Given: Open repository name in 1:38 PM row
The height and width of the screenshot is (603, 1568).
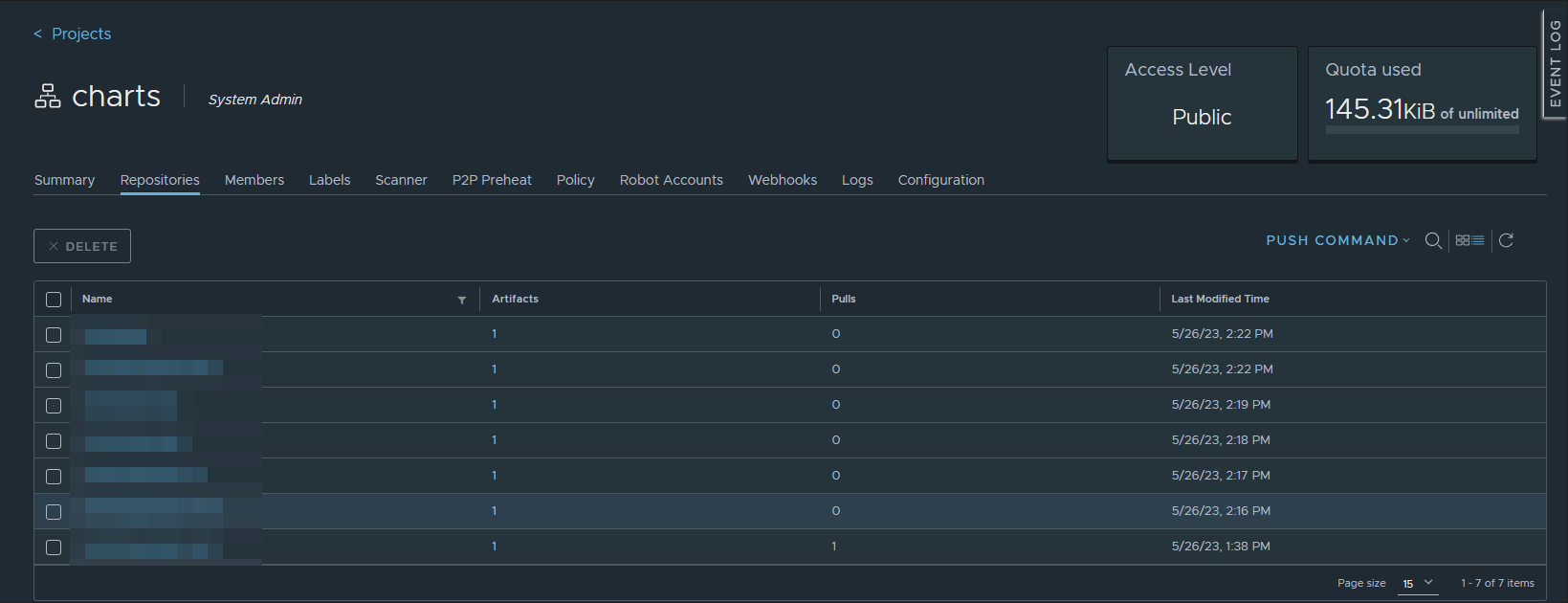Looking at the screenshot, I should click(153, 550).
